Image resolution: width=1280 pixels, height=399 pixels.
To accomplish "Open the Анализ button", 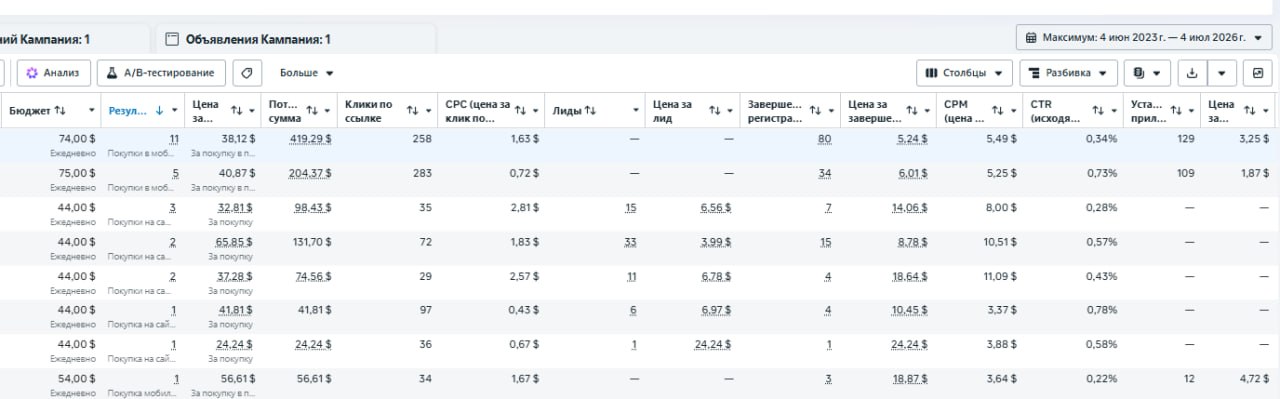I will point(54,73).
